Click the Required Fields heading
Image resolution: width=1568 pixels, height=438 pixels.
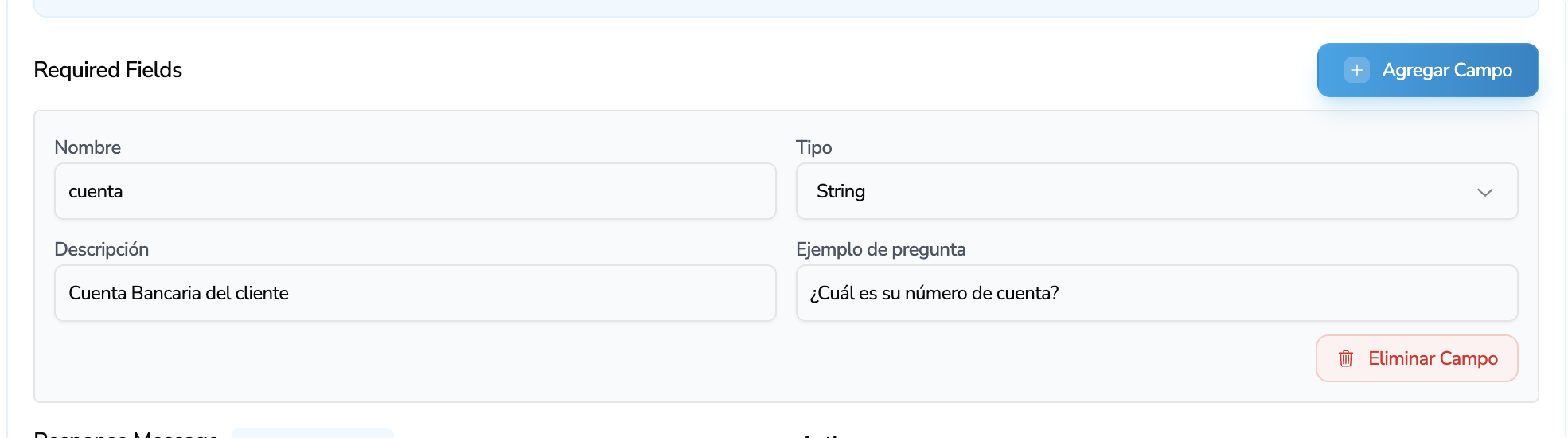tap(108, 70)
